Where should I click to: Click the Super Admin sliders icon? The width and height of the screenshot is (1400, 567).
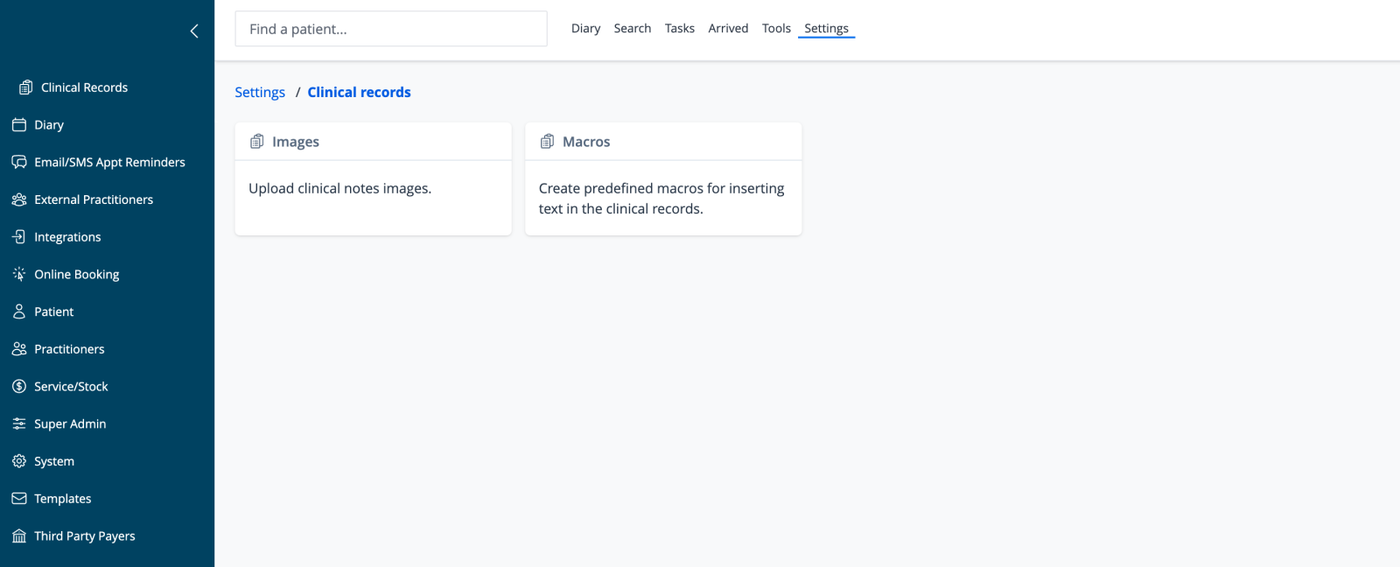click(19, 424)
